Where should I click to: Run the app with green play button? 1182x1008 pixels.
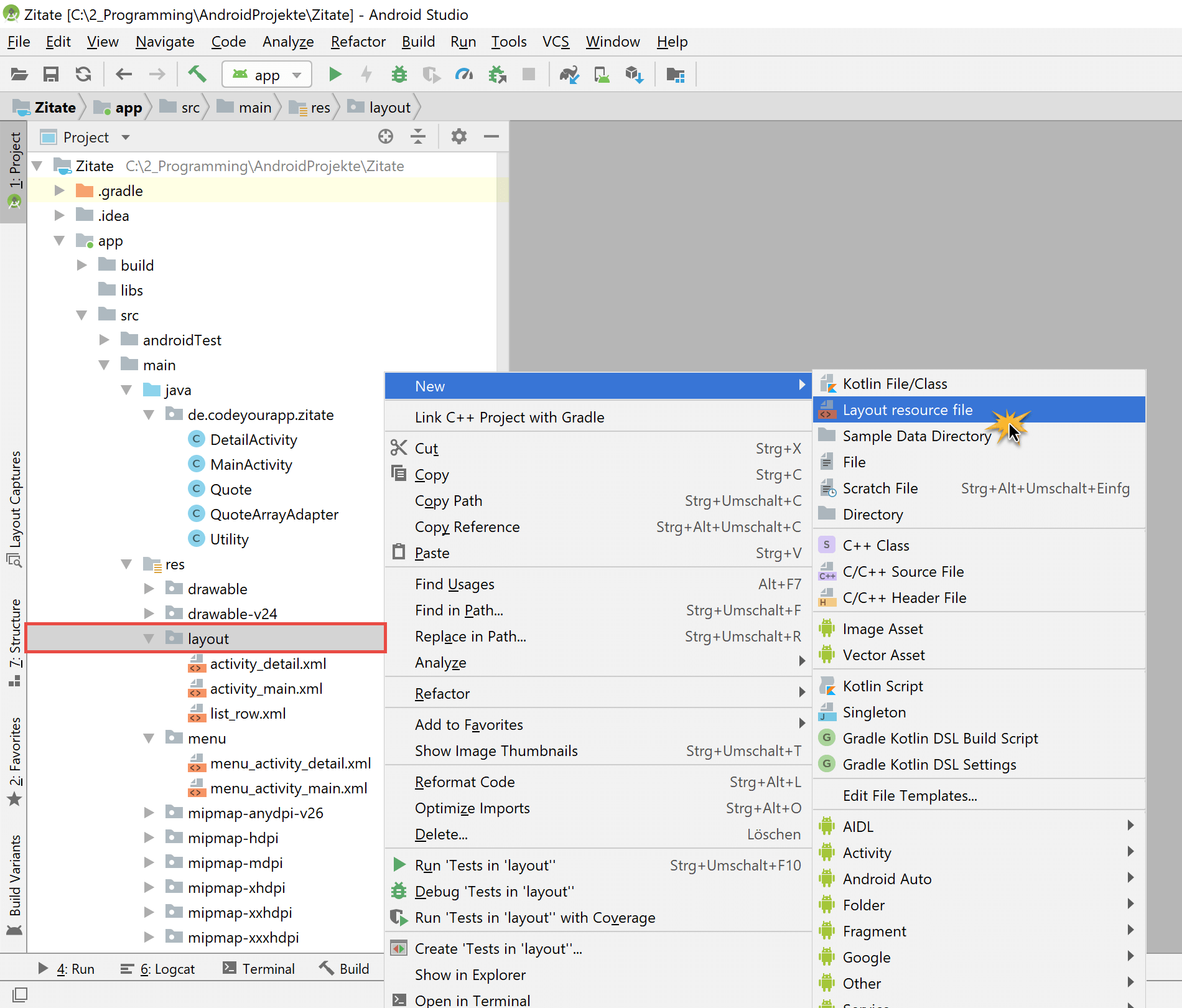(x=335, y=75)
